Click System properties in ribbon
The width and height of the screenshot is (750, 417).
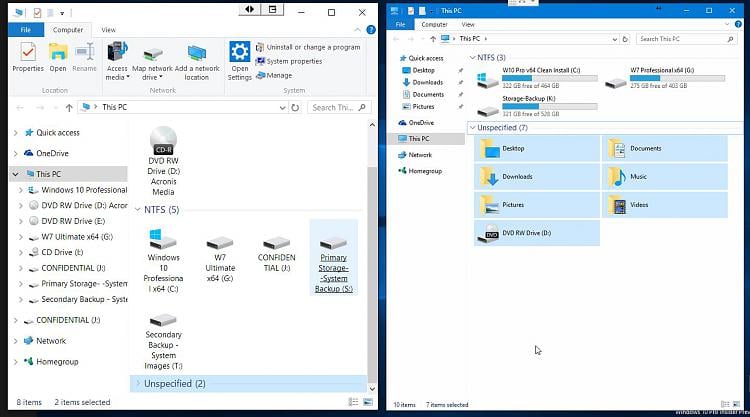pyautogui.click(x=289, y=61)
